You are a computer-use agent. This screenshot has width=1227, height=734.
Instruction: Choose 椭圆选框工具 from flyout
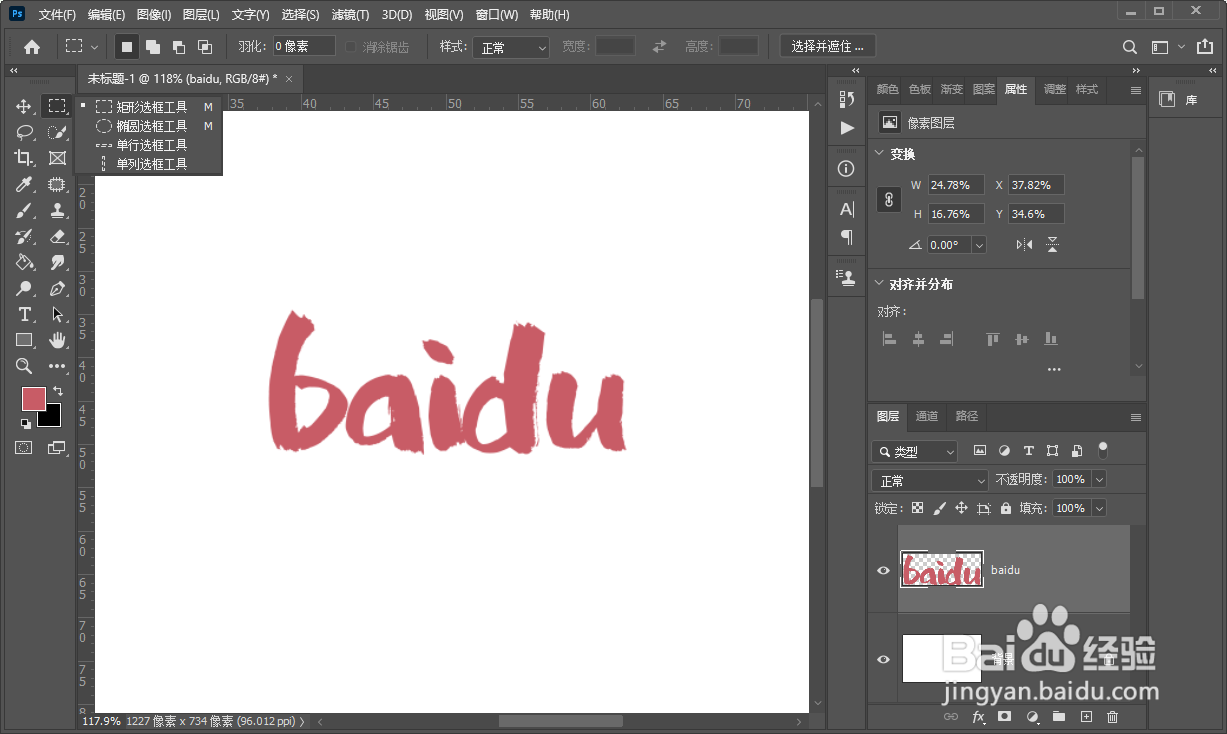point(151,126)
